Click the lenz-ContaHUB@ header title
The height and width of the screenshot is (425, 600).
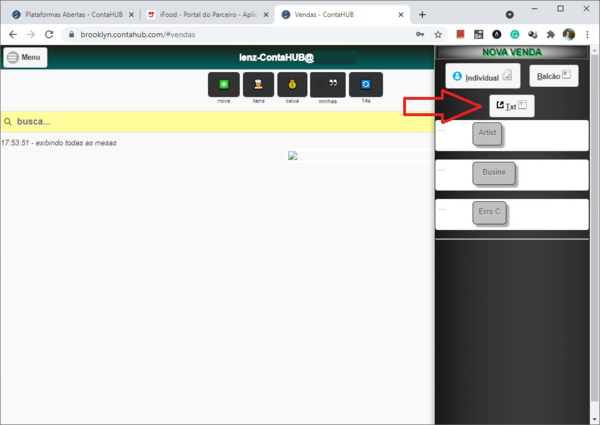(276, 57)
